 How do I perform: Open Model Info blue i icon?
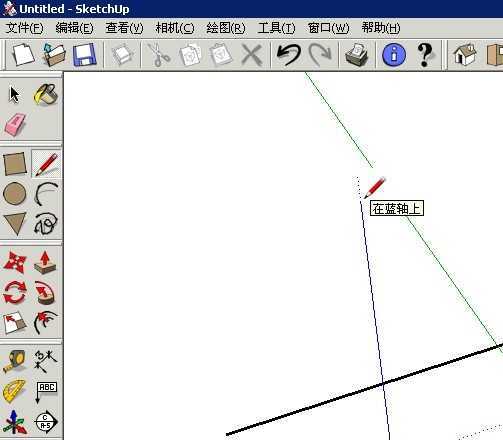394,55
